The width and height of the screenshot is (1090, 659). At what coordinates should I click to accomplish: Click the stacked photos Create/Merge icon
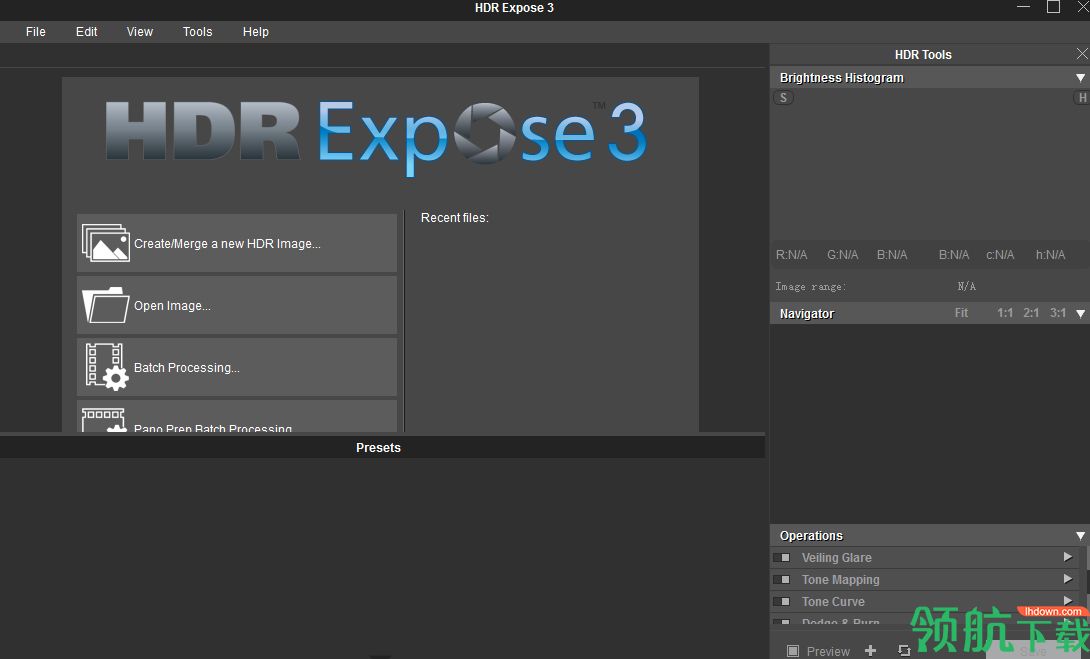click(106, 243)
